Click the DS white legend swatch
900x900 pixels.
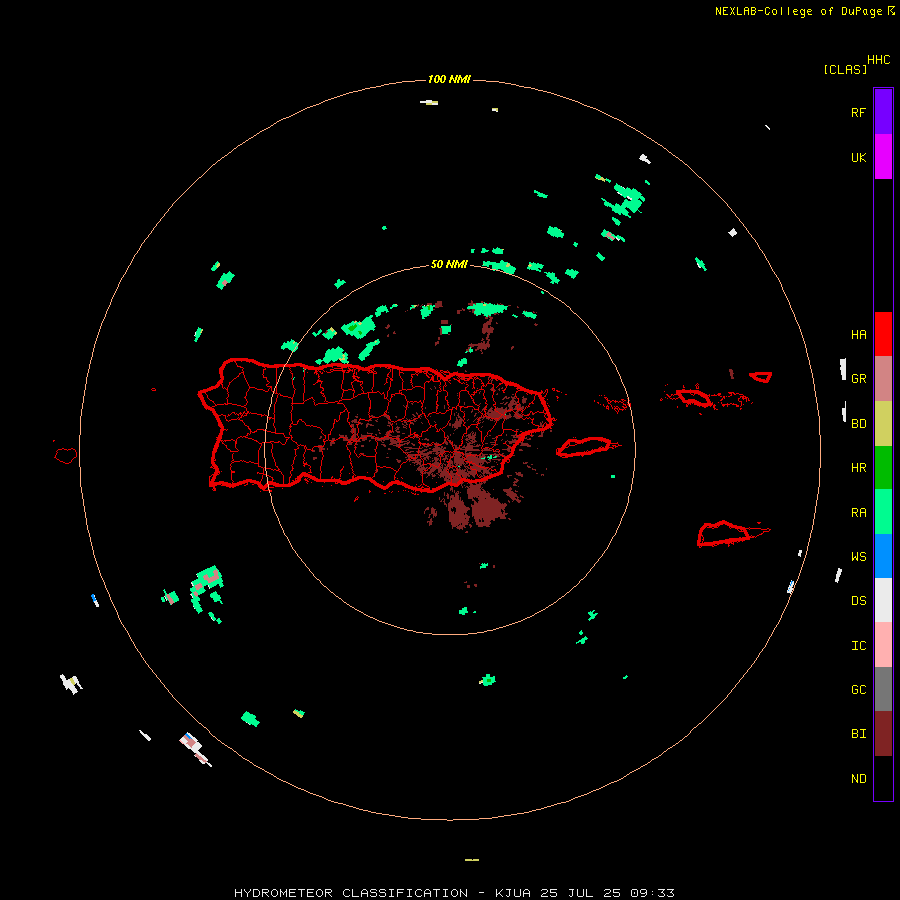click(x=883, y=600)
